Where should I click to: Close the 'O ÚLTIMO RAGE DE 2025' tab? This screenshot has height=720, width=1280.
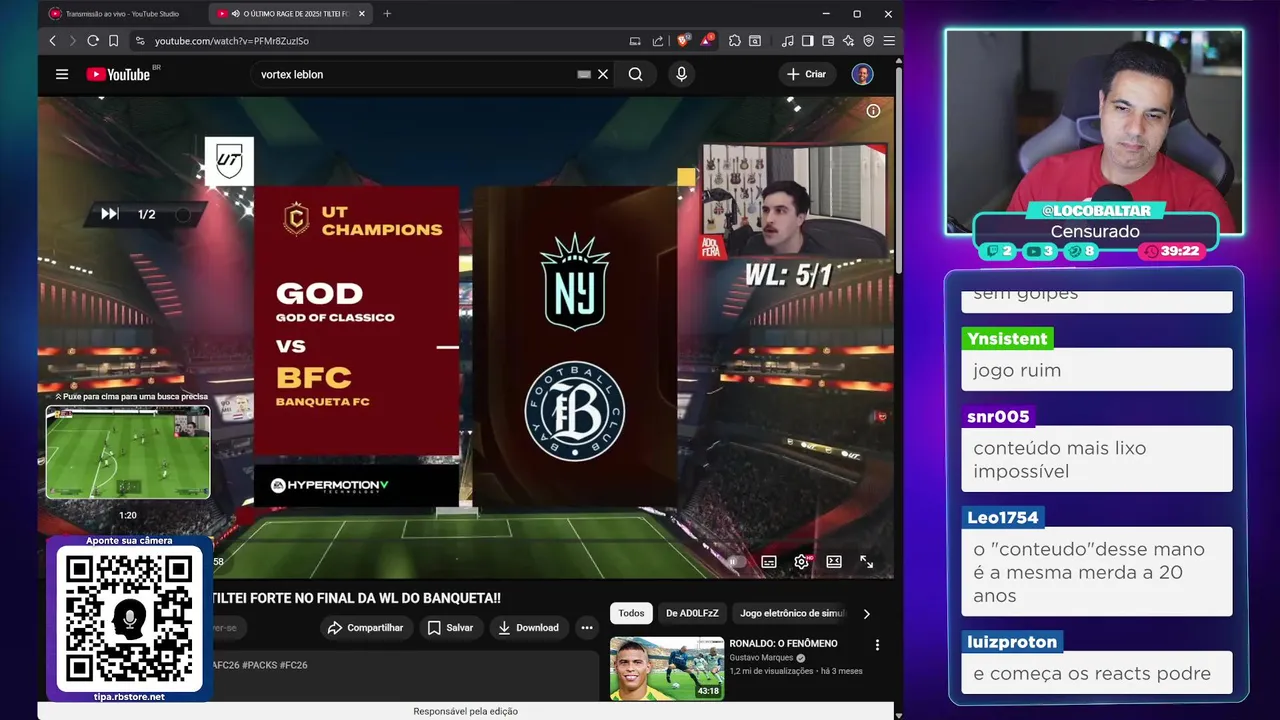[x=364, y=14]
